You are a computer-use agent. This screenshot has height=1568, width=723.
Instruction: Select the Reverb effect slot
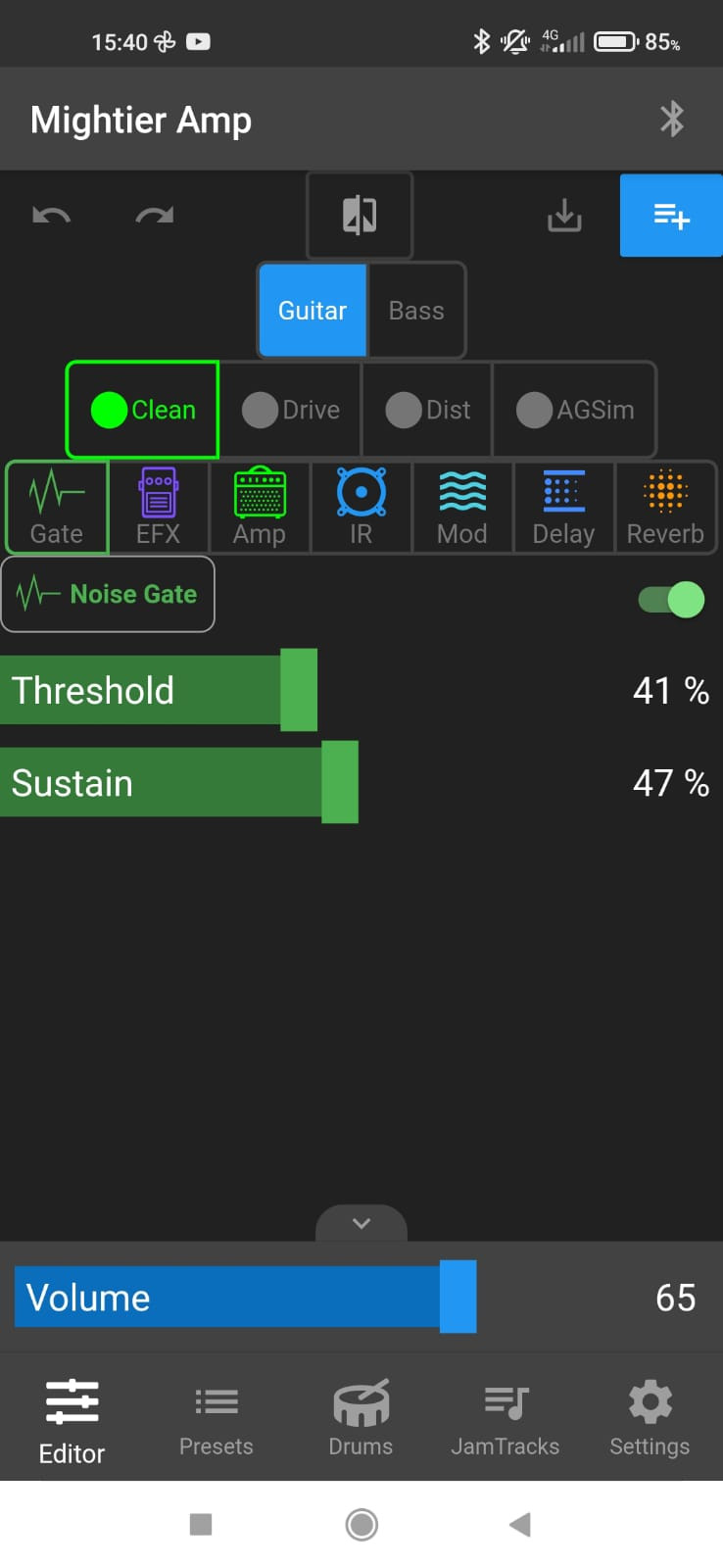click(665, 508)
